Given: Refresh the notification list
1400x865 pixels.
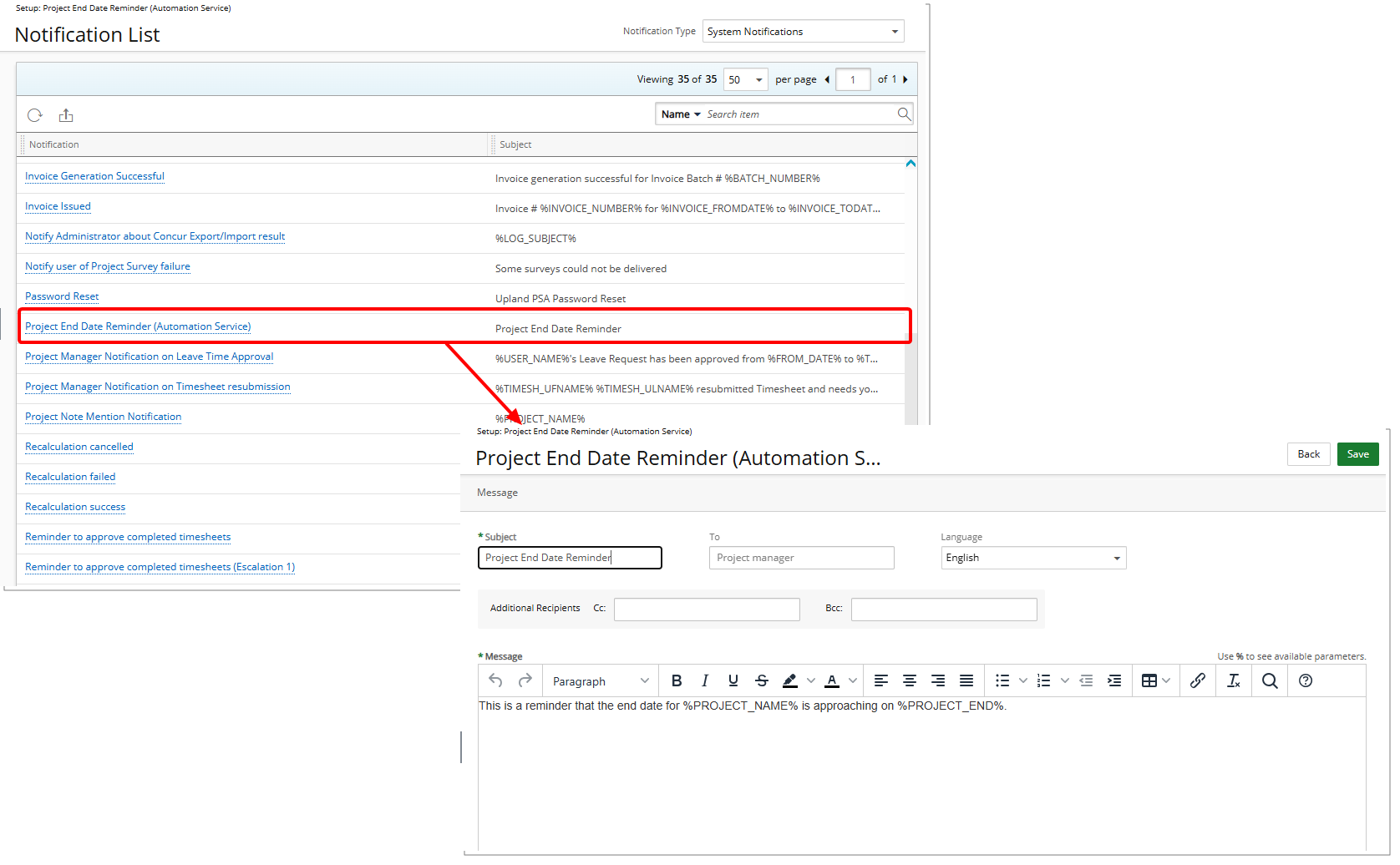Looking at the screenshot, I should click(34, 114).
